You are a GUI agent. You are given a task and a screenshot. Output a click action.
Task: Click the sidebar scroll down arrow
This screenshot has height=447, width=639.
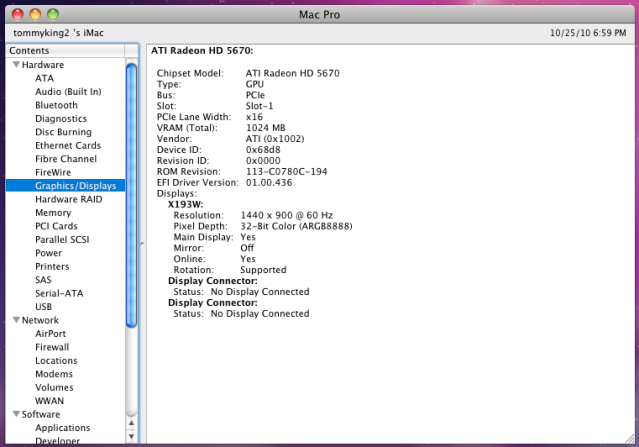[x=132, y=438]
